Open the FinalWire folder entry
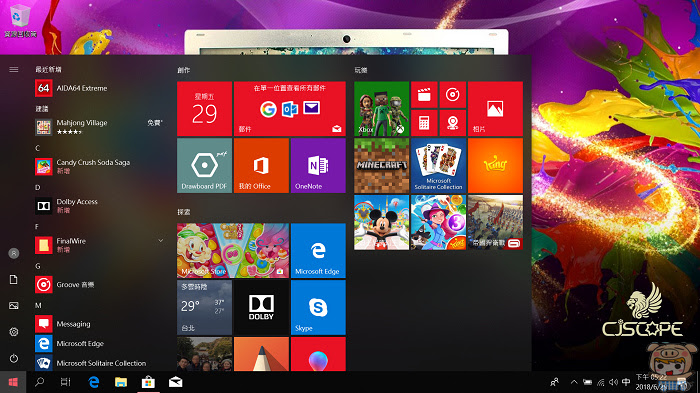Image resolution: width=700 pixels, height=393 pixels. tap(99, 245)
